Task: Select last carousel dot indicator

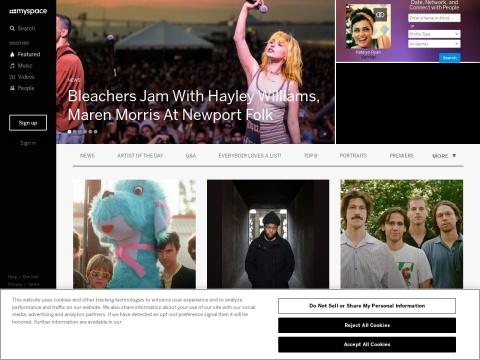Action: point(96,132)
